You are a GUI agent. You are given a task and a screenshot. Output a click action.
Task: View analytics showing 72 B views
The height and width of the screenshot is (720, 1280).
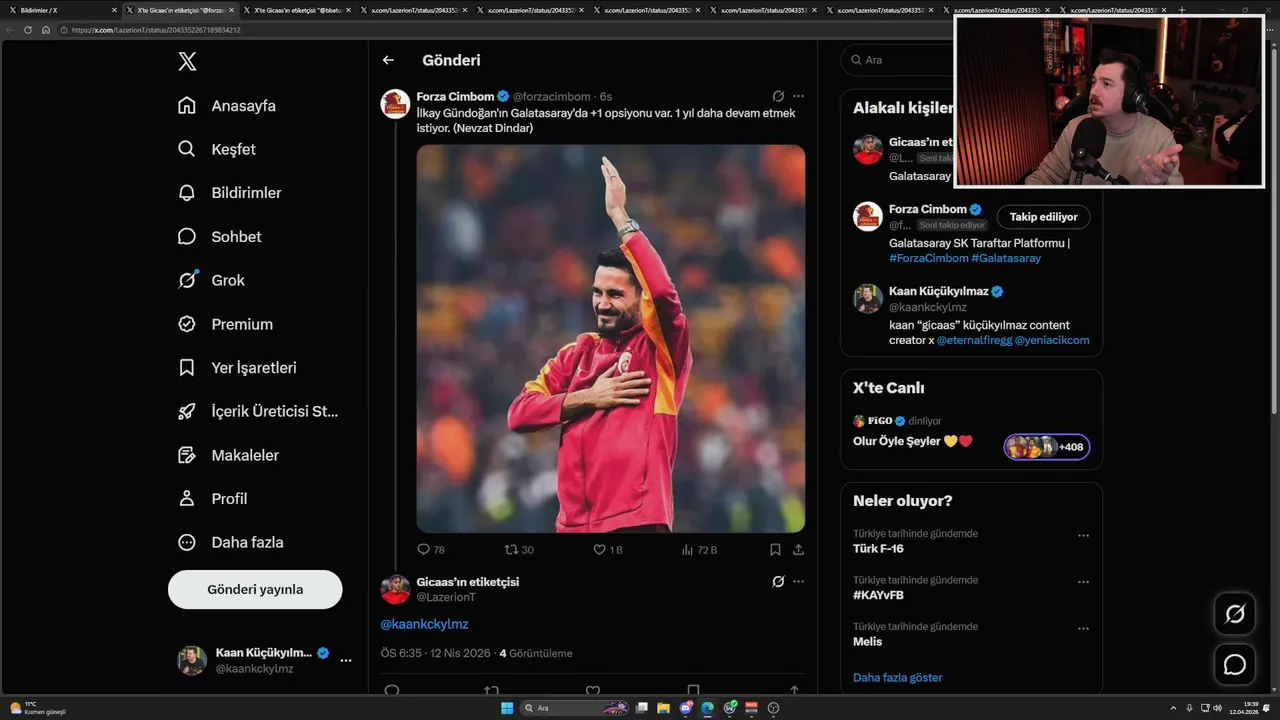tap(699, 550)
